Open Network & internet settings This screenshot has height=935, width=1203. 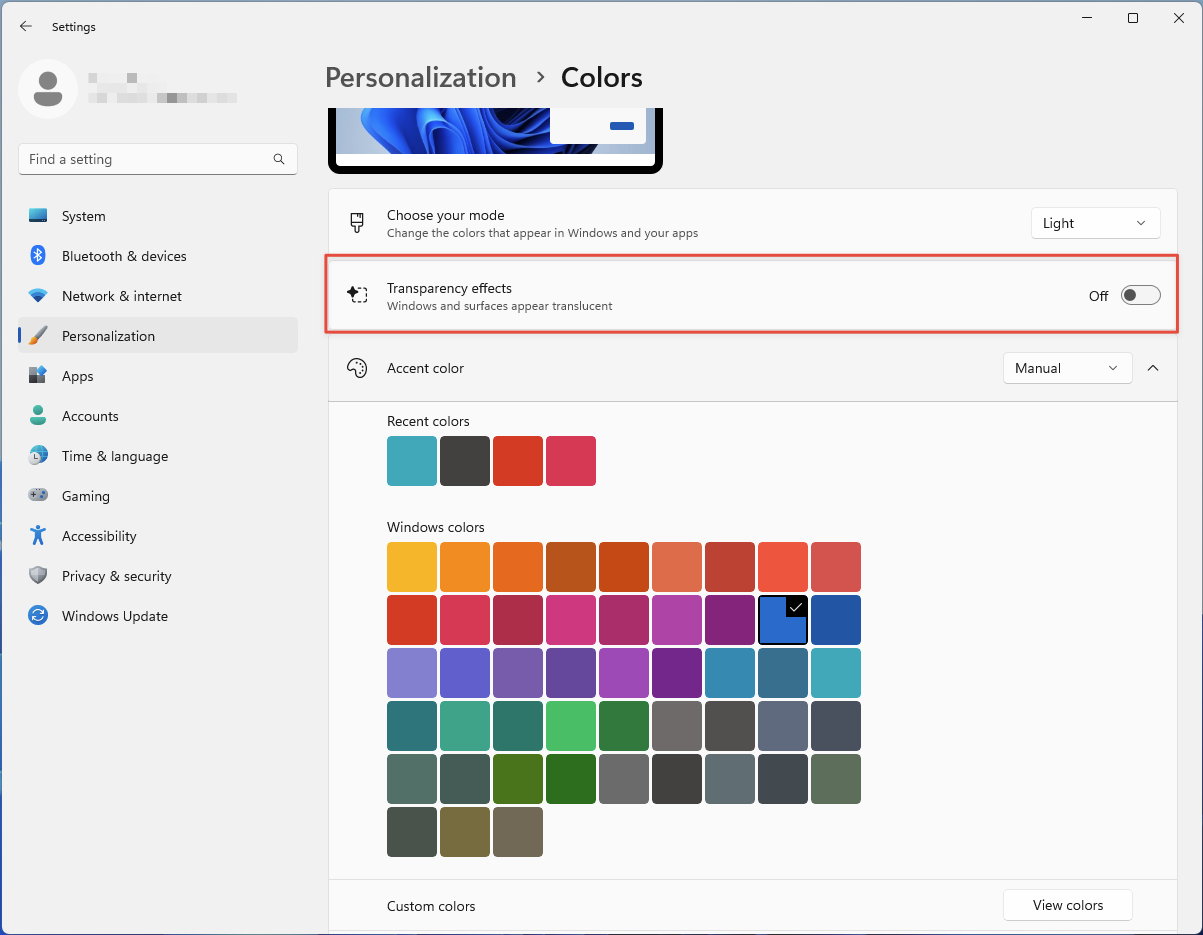point(158,296)
